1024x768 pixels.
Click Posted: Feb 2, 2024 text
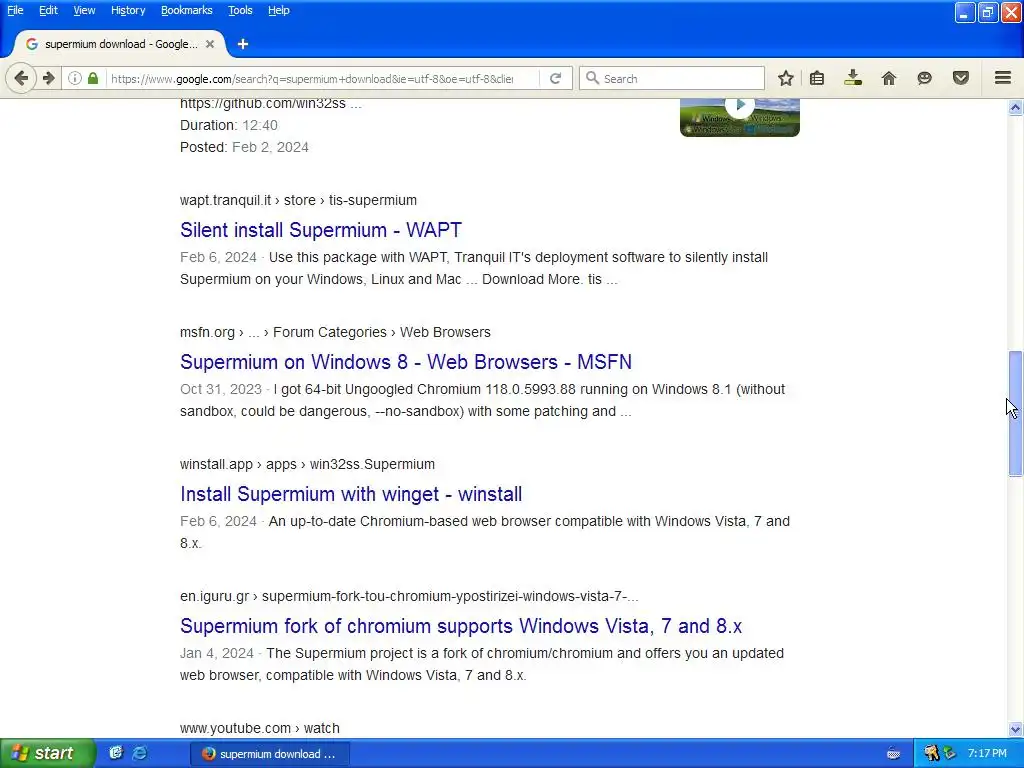point(244,148)
